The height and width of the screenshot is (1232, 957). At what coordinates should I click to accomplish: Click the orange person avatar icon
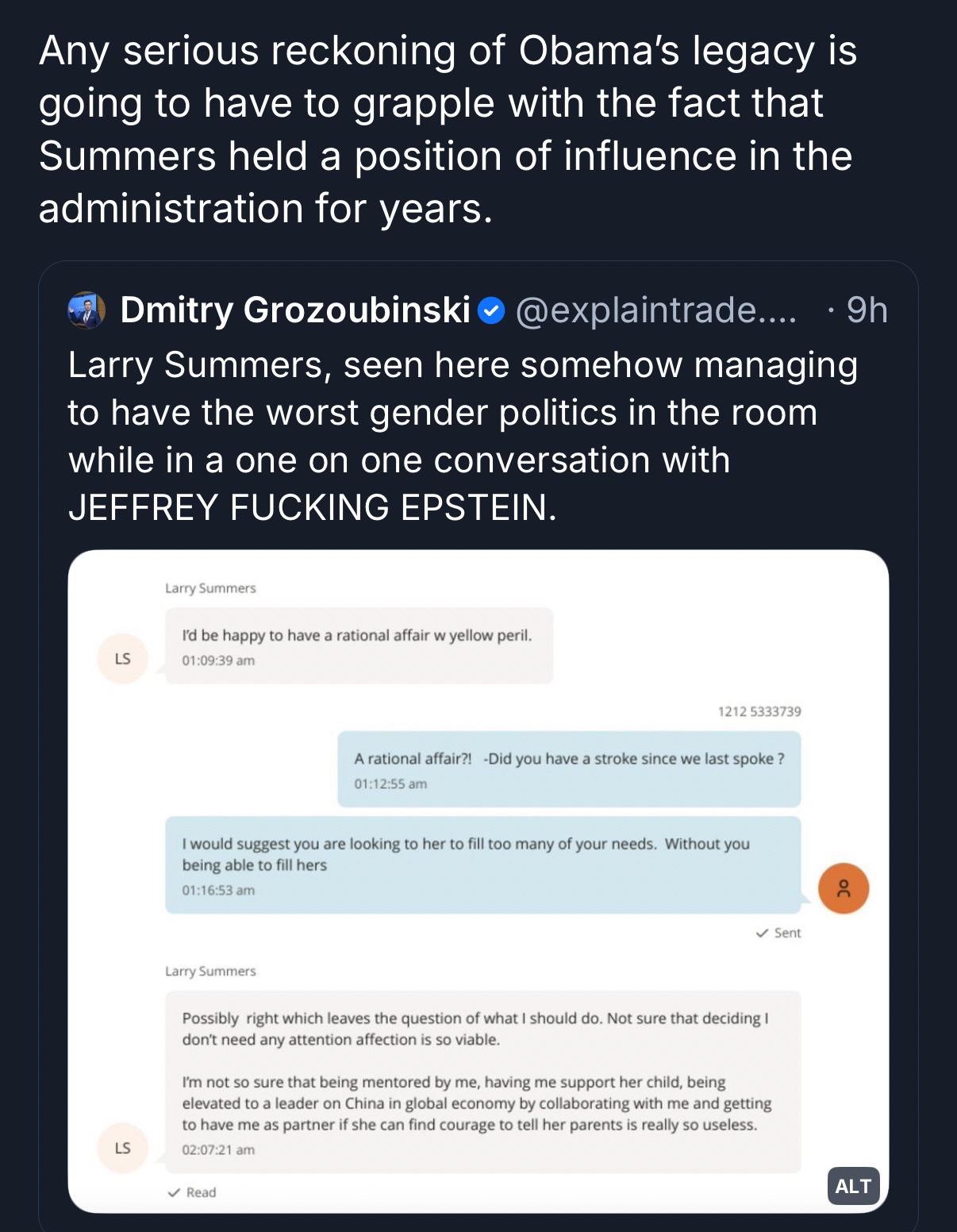coord(843,888)
